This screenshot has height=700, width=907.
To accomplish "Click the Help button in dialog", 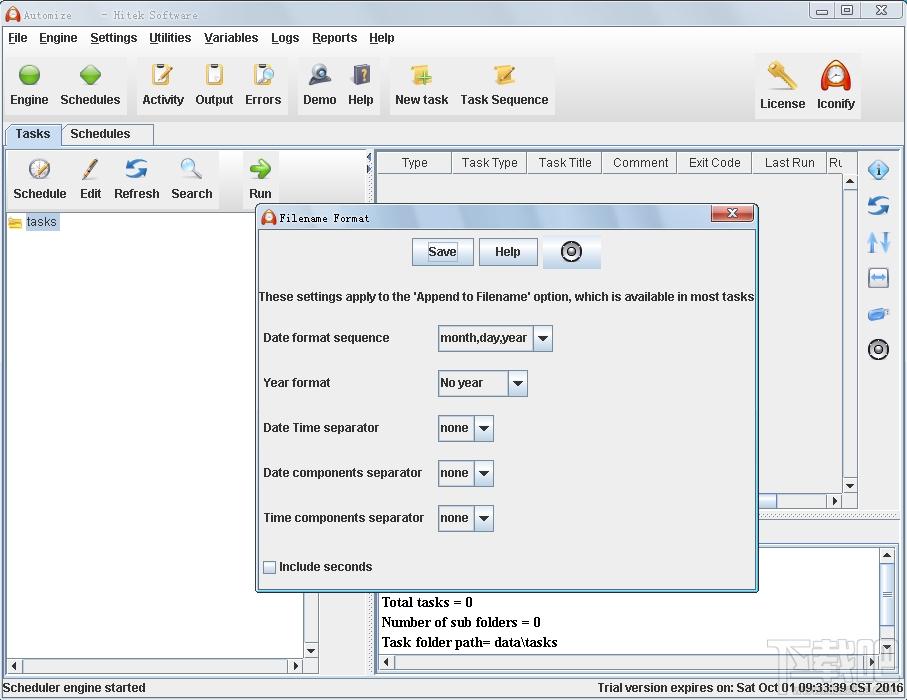I will [508, 252].
